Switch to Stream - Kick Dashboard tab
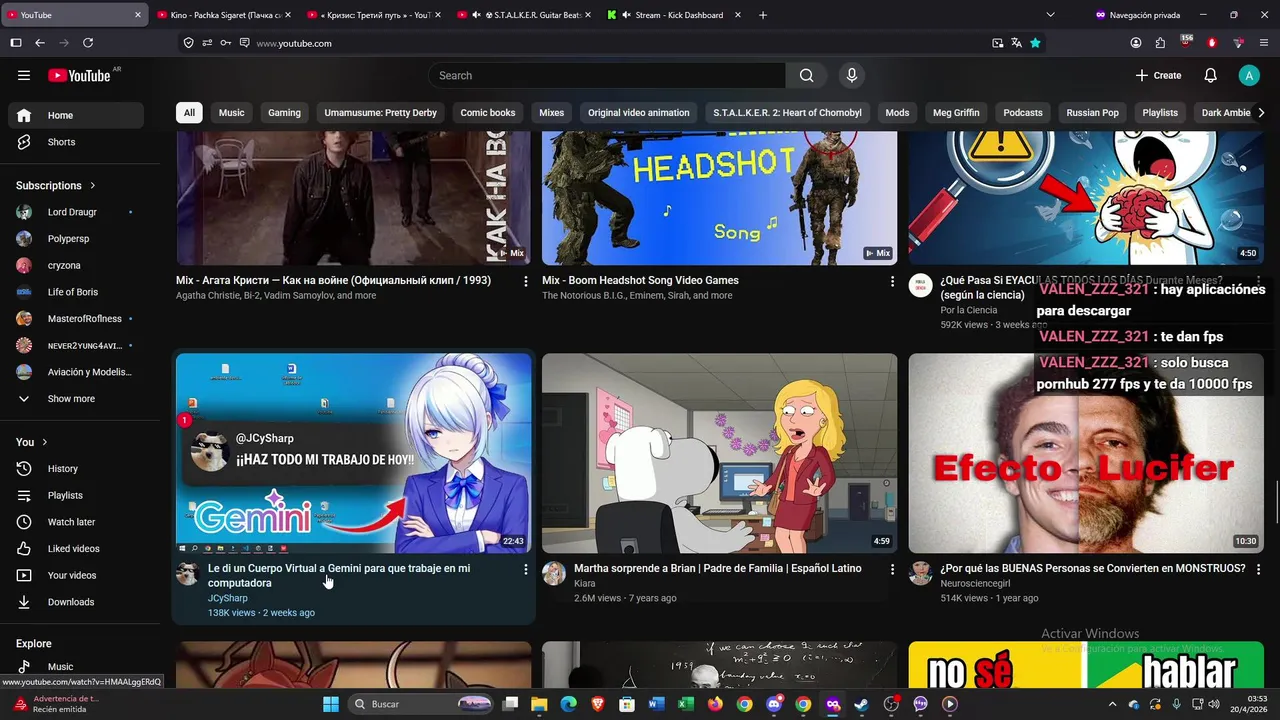 click(675, 15)
